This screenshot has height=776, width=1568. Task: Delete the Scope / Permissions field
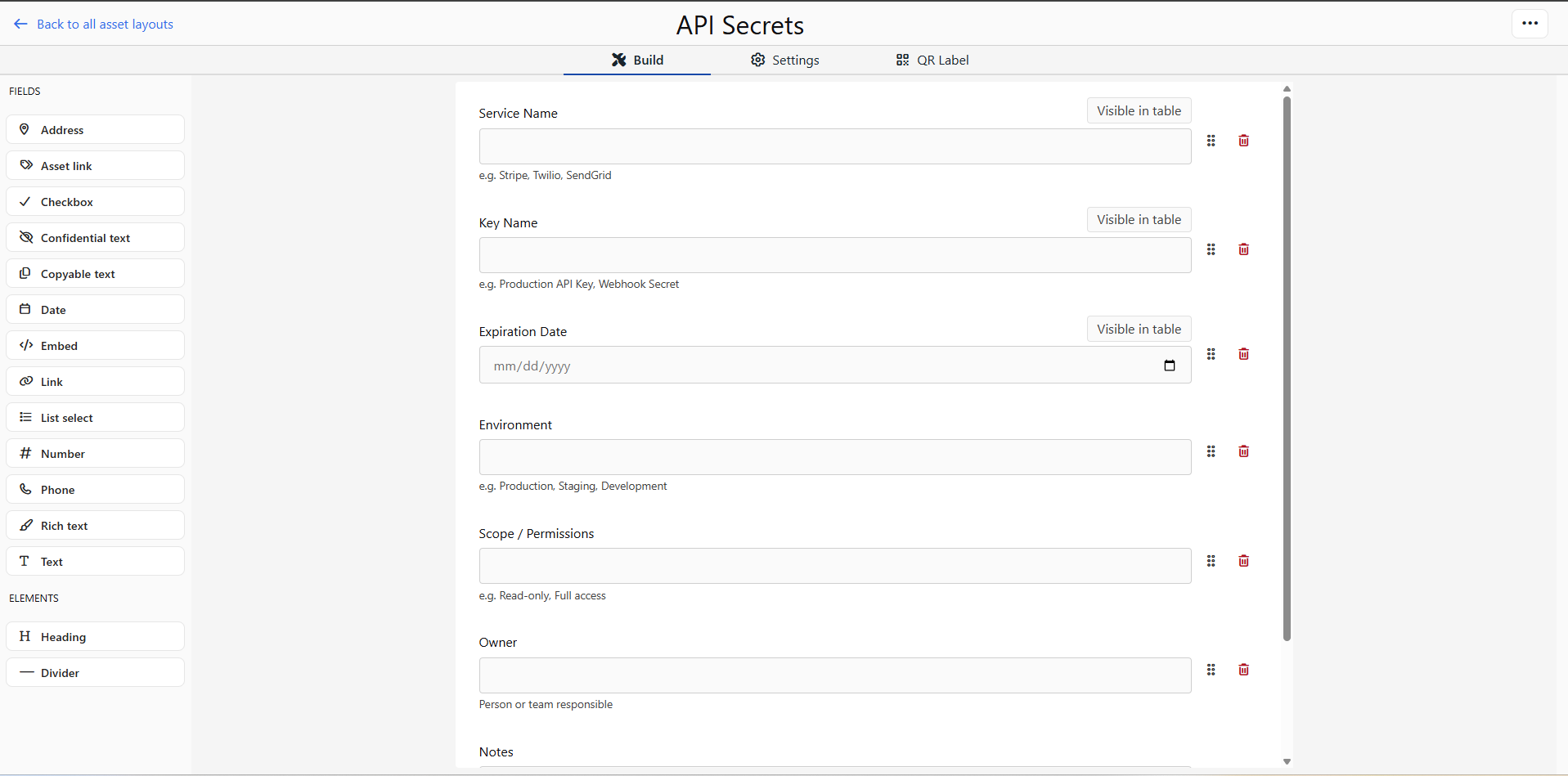click(1243, 561)
